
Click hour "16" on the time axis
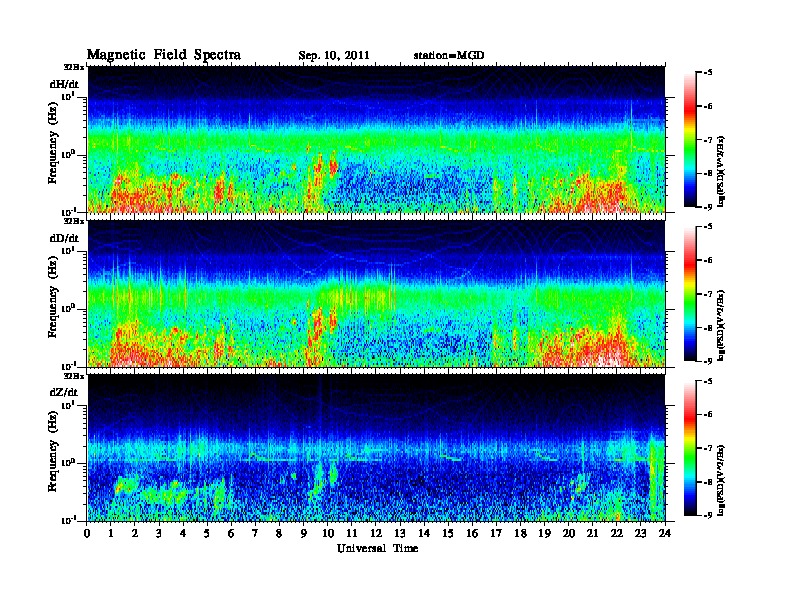pos(472,533)
